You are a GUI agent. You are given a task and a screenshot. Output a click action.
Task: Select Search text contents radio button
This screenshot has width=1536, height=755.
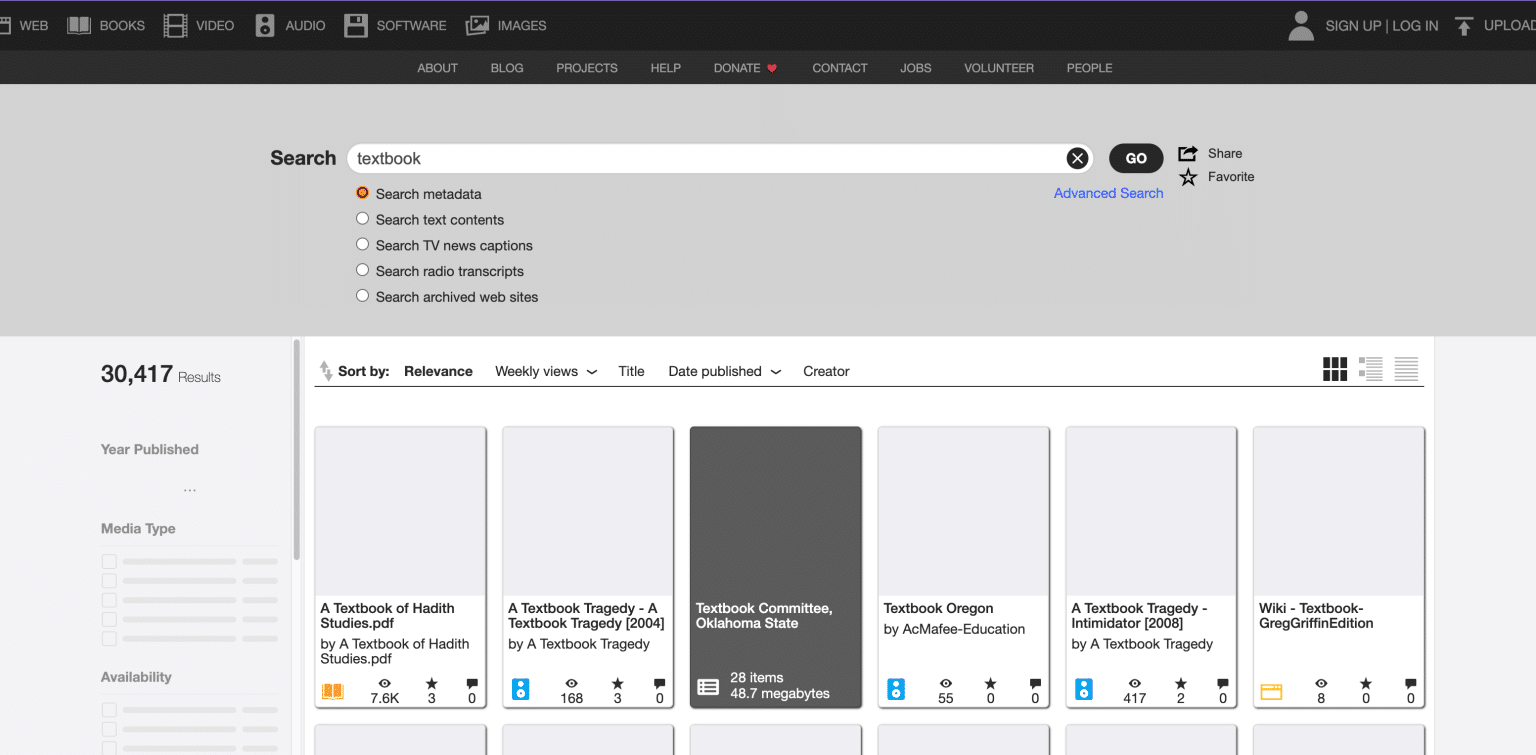363,219
